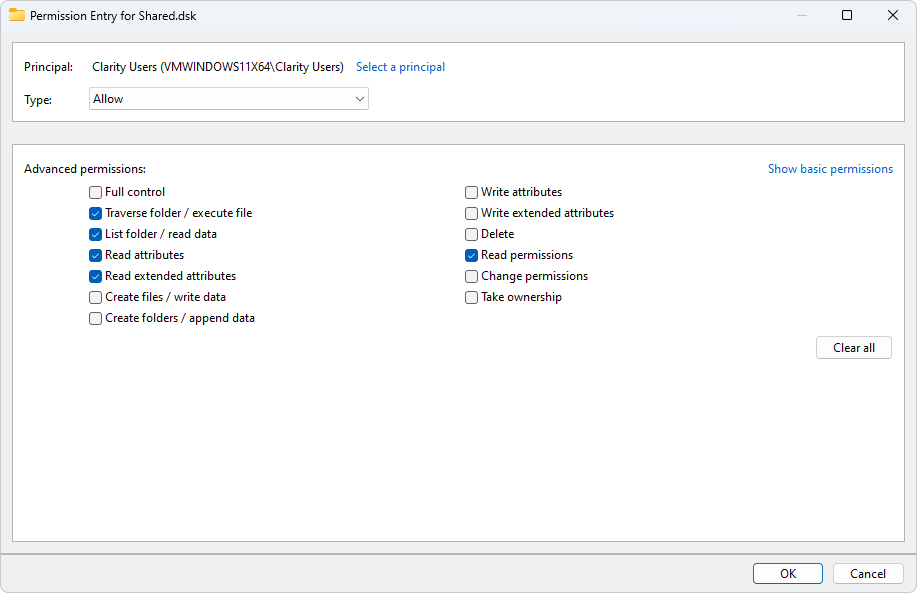Image resolution: width=917 pixels, height=593 pixels.
Task: Uncheck Traverse folder / execute file
Action: coord(95,213)
